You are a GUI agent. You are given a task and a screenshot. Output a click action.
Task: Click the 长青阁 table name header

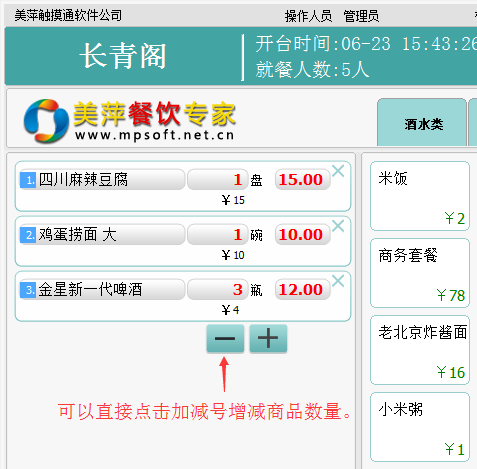pos(123,56)
